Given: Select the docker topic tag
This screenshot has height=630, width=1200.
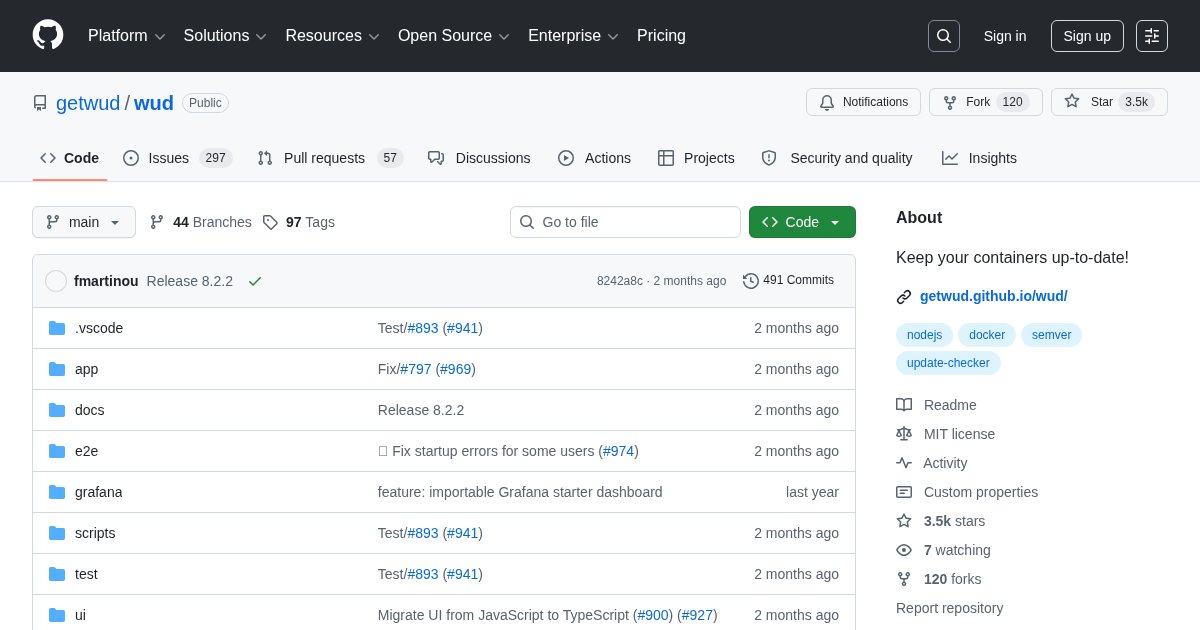Looking at the screenshot, I should [x=987, y=335].
